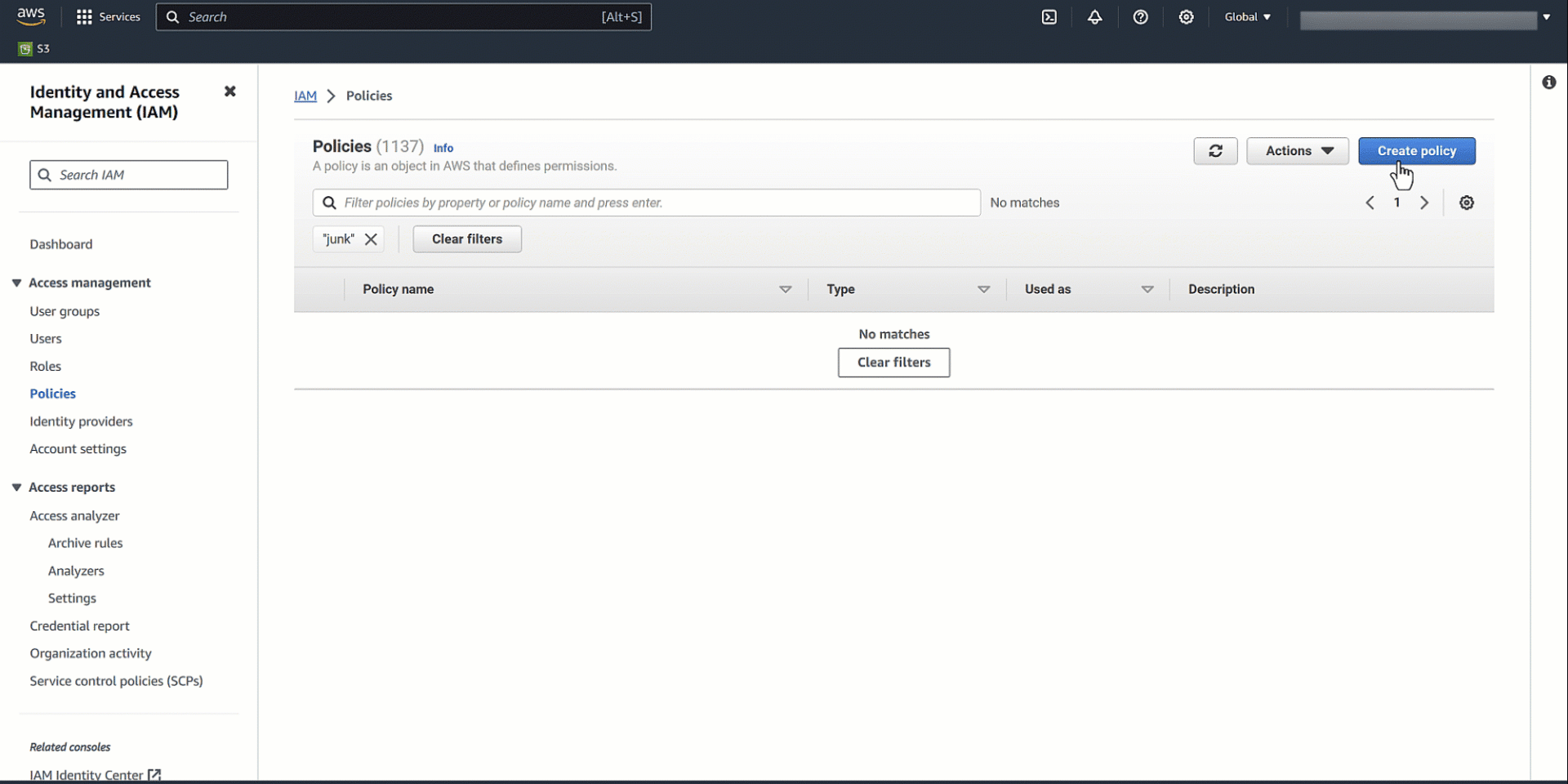The height and width of the screenshot is (784, 1568).
Task: Open the Services grid menu
Action: [107, 16]
